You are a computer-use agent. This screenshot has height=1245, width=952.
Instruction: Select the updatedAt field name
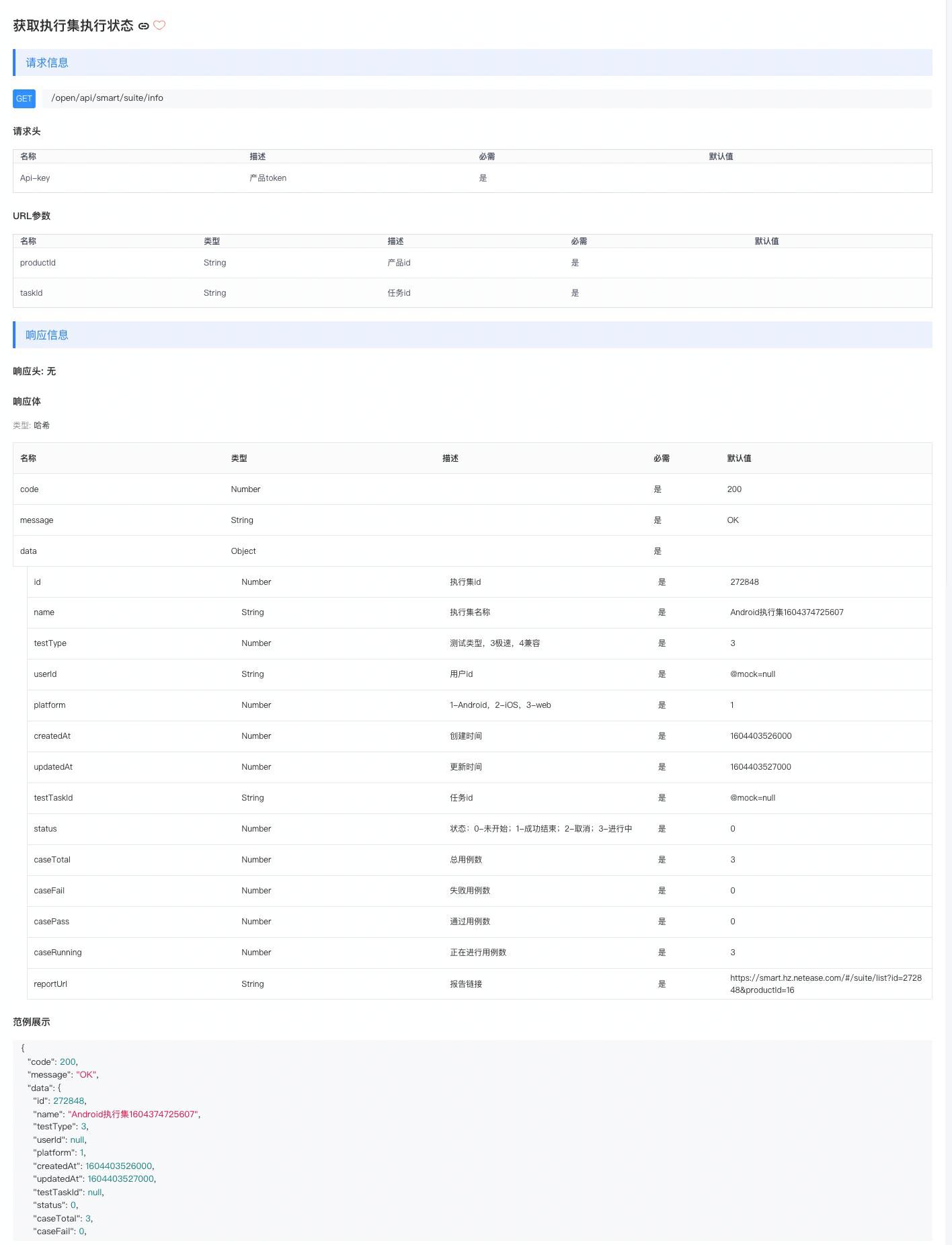[x=53, y=767]
